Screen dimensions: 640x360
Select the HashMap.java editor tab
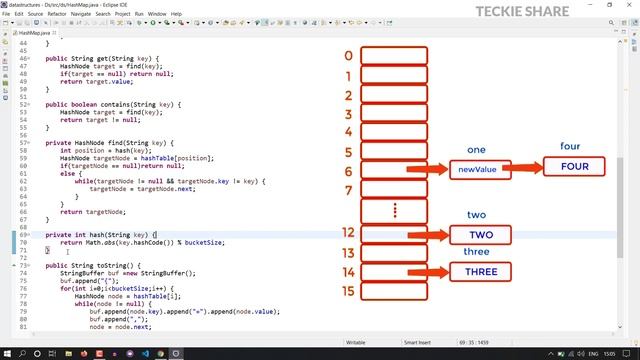click(x=34, y=33)
